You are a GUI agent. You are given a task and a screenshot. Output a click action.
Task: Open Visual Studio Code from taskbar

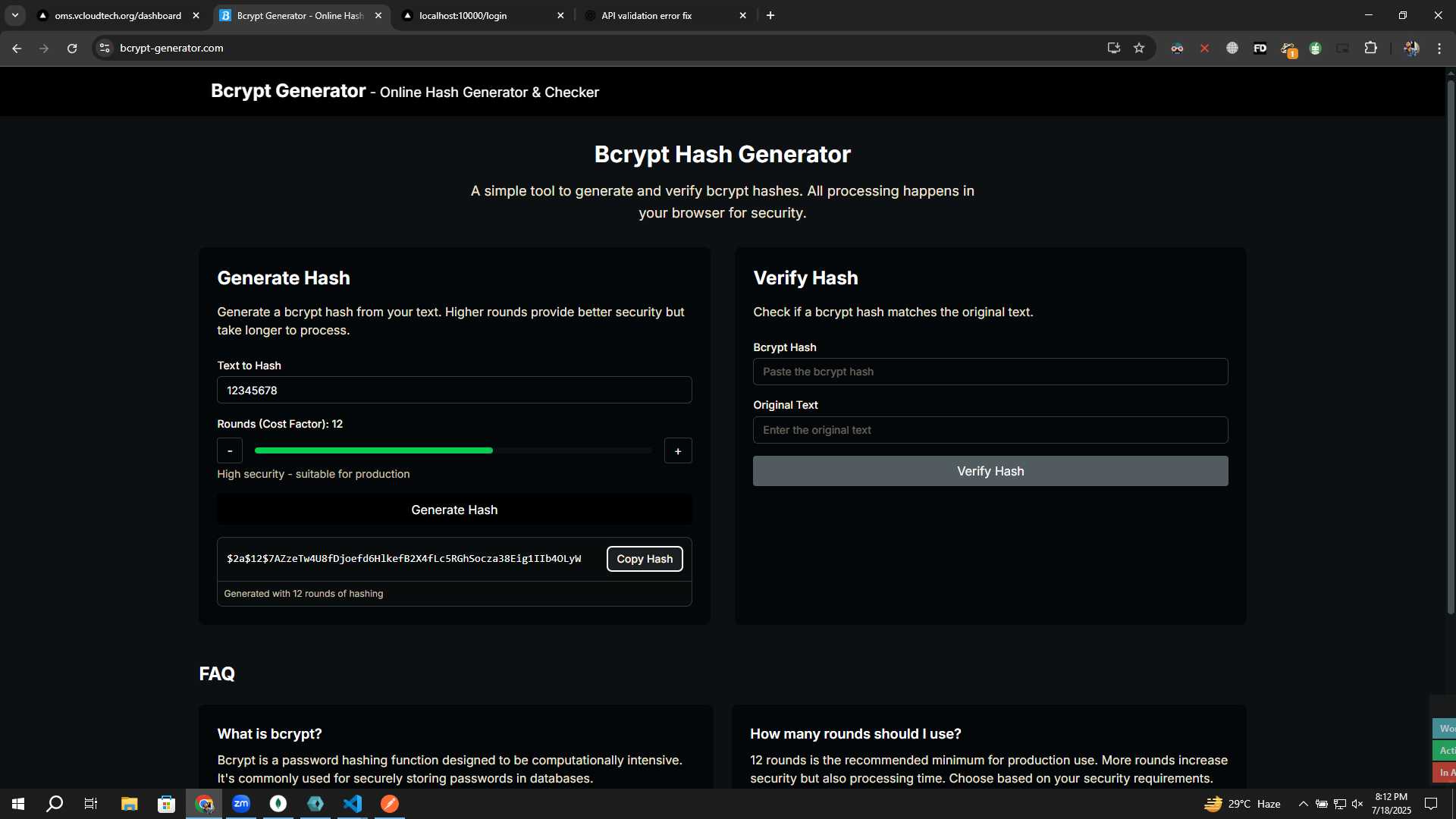[353, 804]
